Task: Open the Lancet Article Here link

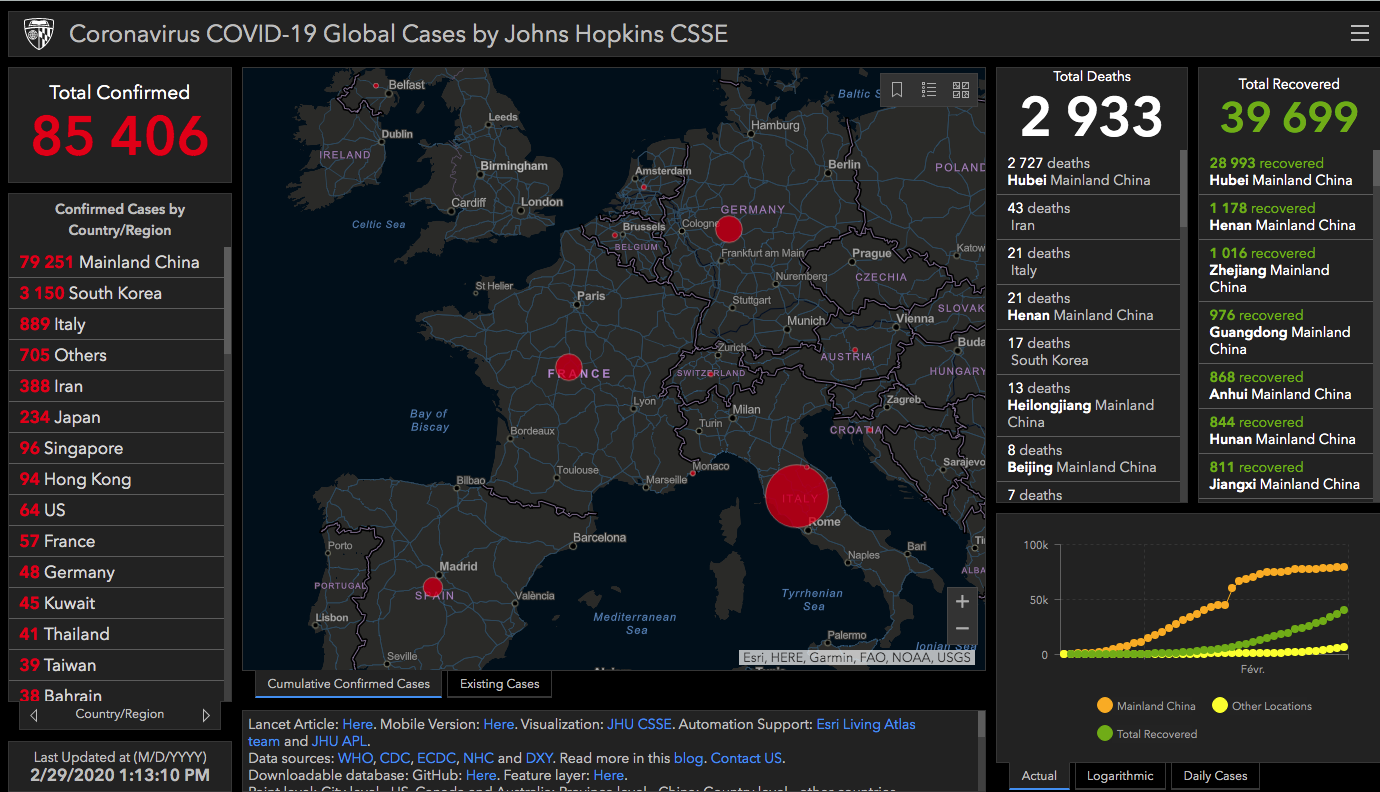Action: [357, 724]
